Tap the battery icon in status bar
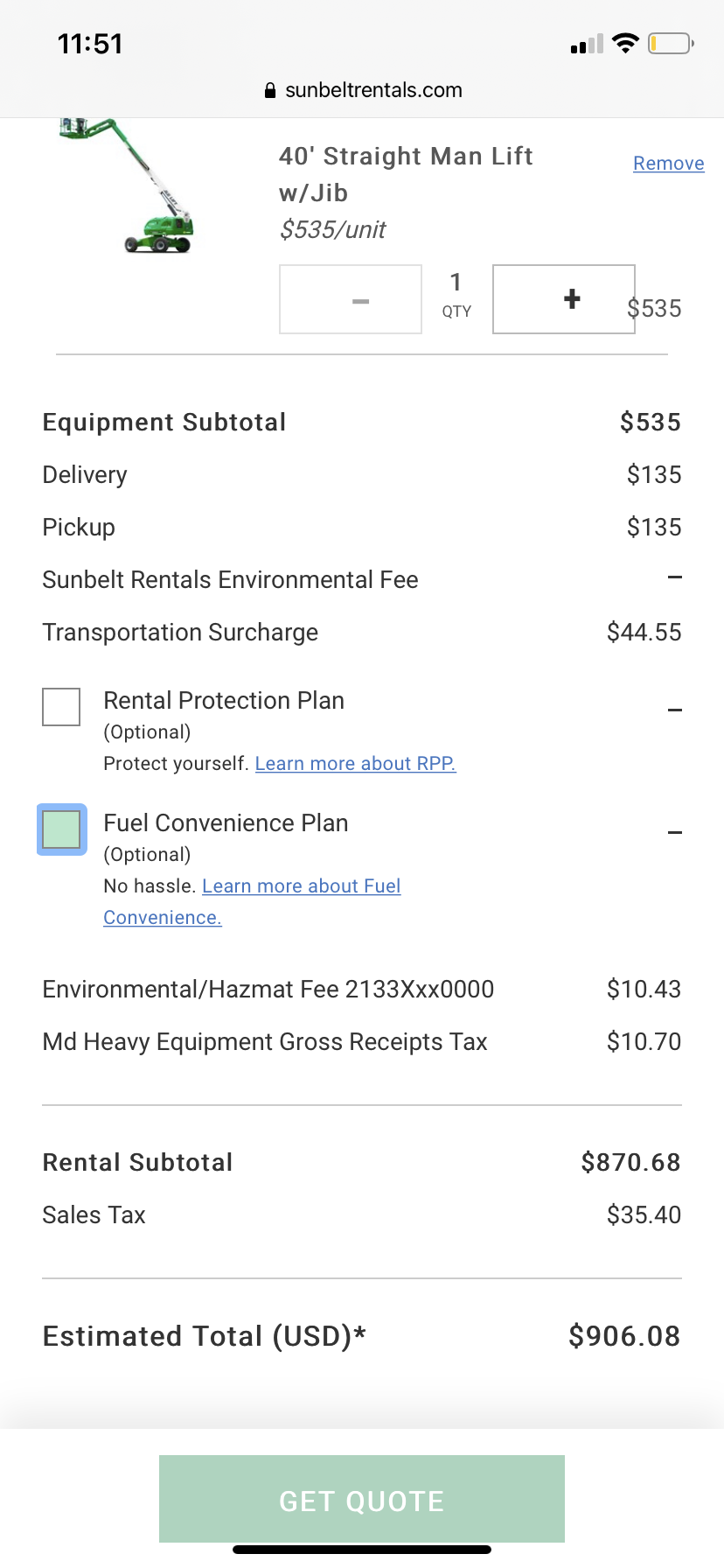 671,44
